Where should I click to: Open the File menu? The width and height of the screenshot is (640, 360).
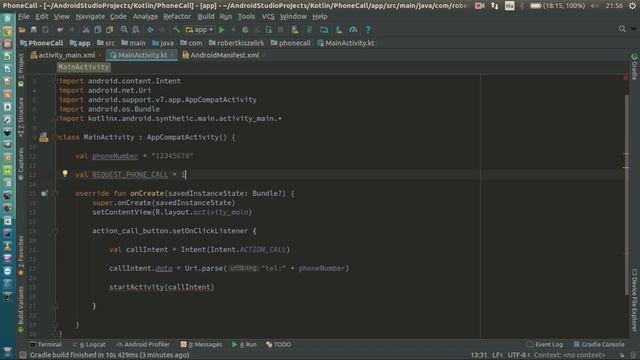(x=24, y=16)
